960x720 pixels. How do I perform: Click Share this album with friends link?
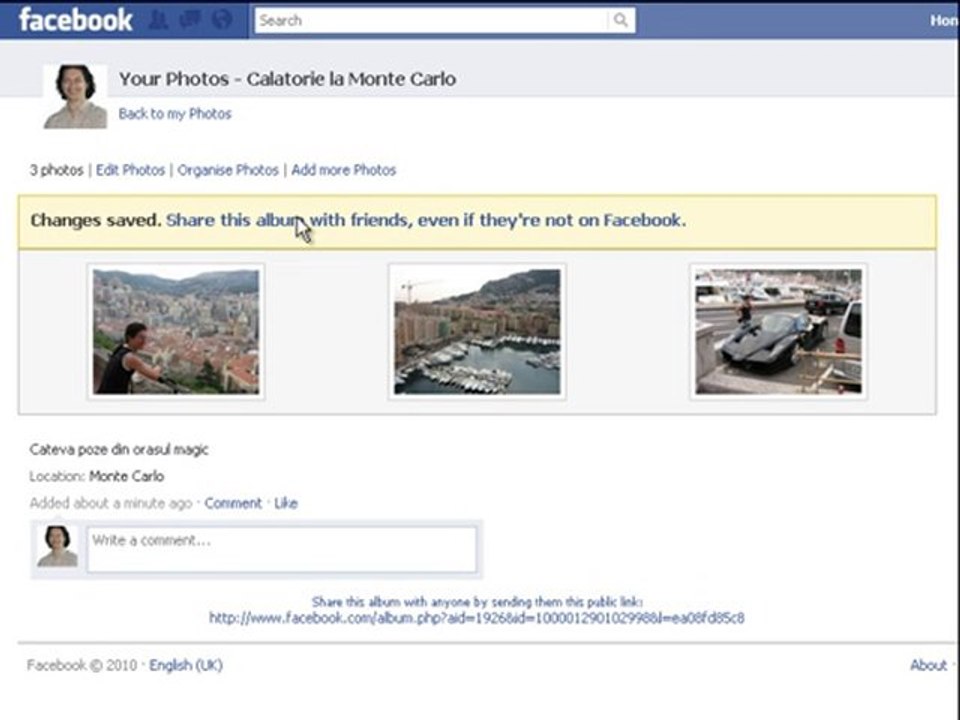pos(426,220)
